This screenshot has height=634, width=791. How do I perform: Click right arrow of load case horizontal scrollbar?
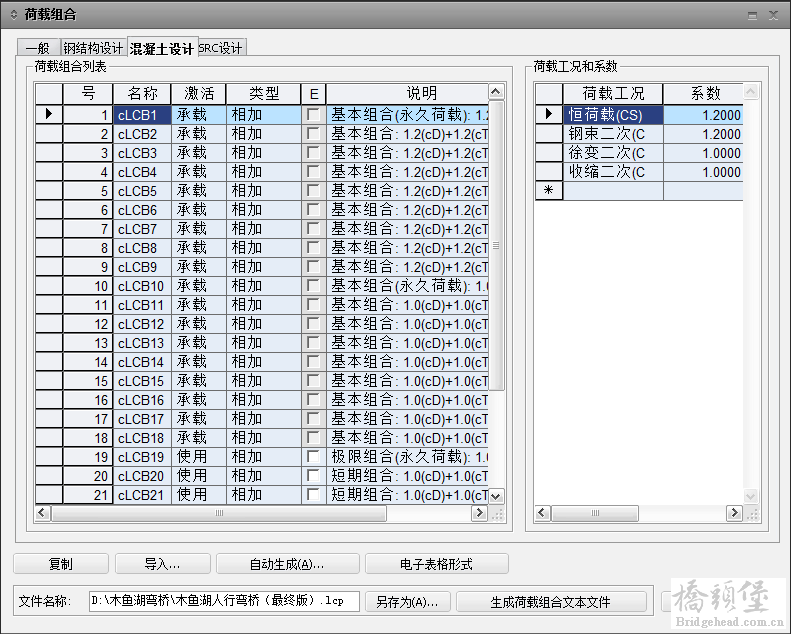[734, 513]
